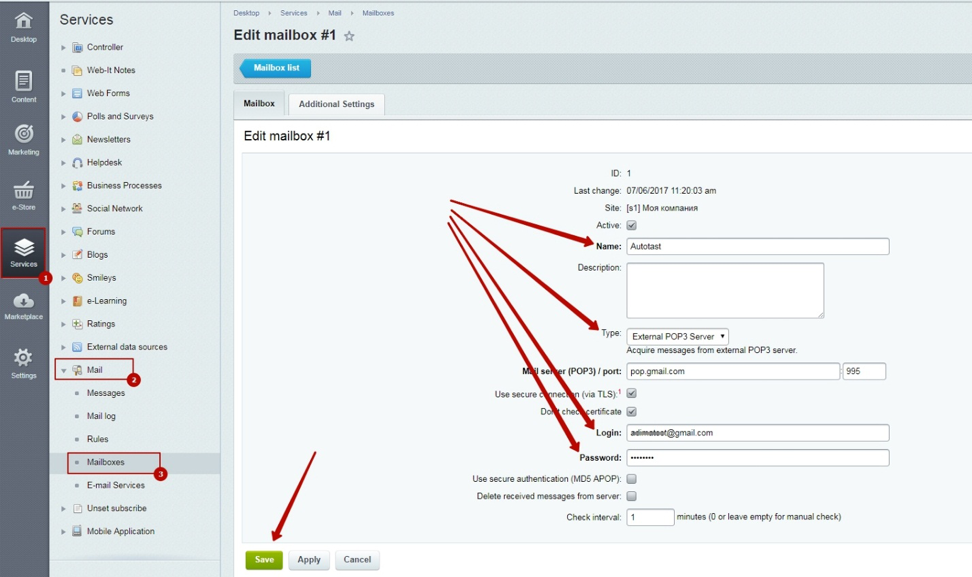972x577 pixels.
Task: Expand the Unset subscribe tree node
Action: pyautogui.click(x=63, y=508)
